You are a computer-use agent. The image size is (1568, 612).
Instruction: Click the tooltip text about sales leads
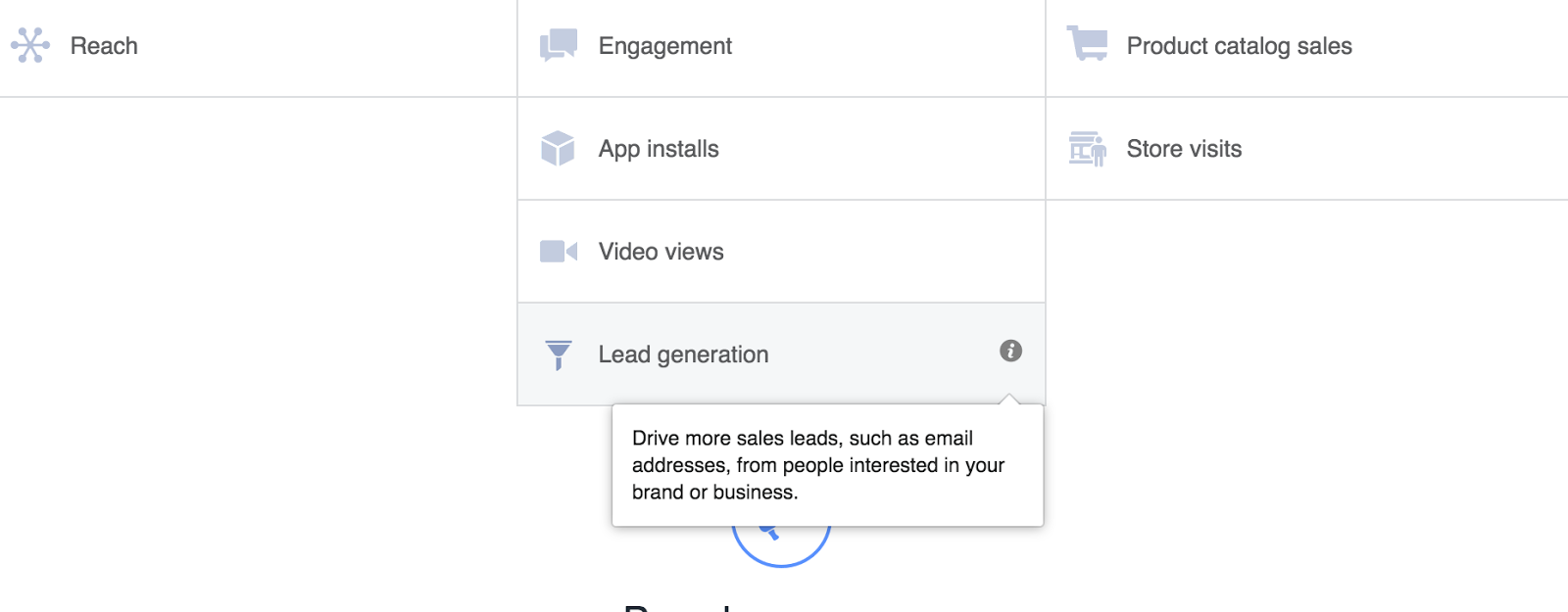pos(818,465)
